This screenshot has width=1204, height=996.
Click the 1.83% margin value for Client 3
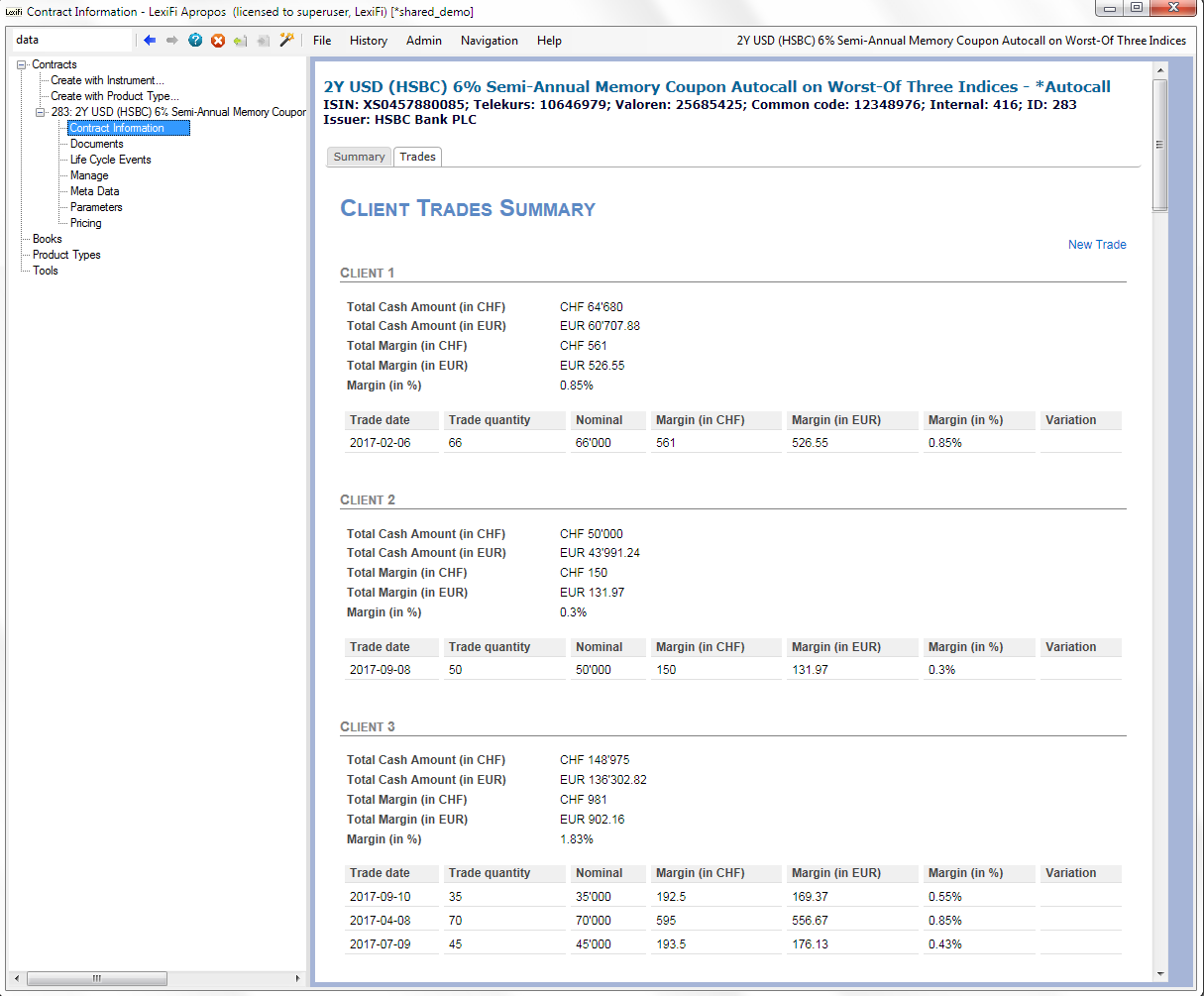(577, 839)
